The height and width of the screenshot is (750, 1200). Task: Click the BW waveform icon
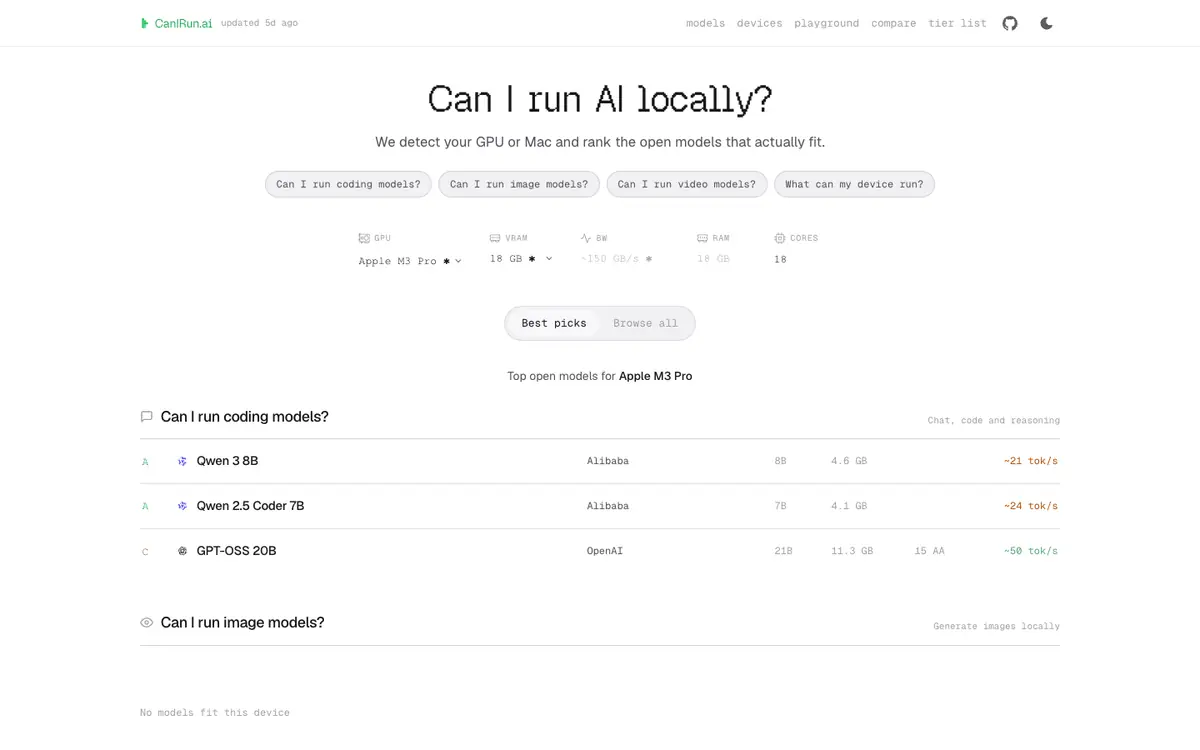tap(586, 238)
